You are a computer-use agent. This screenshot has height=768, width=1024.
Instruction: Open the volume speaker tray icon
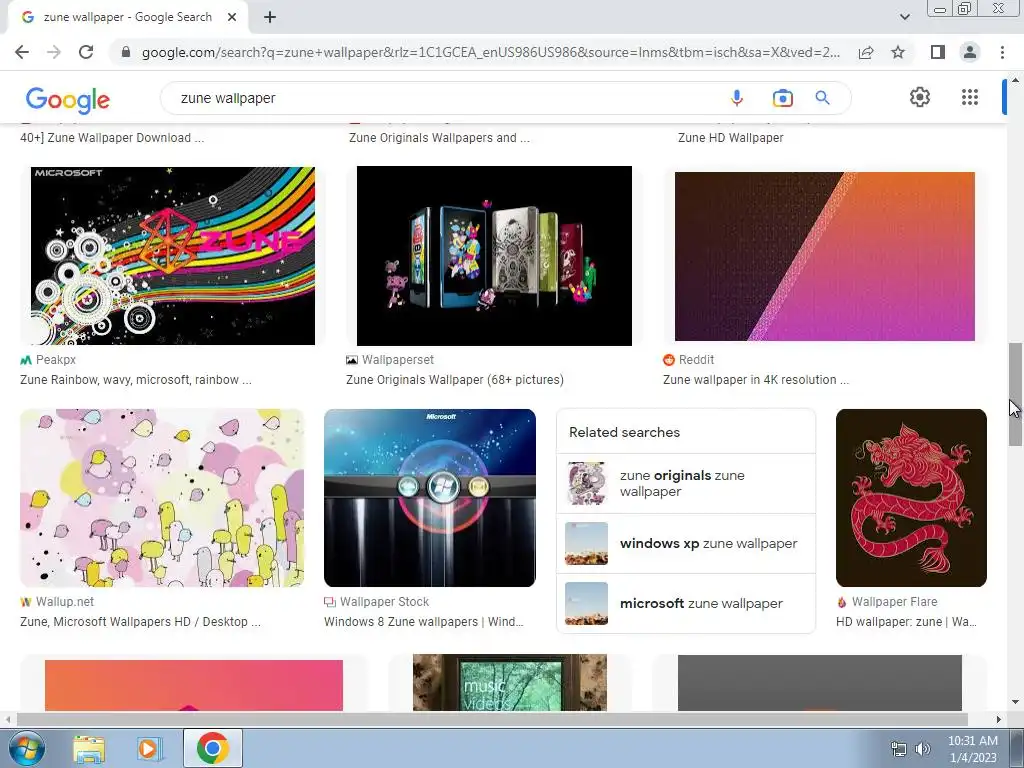coord(923,749)
